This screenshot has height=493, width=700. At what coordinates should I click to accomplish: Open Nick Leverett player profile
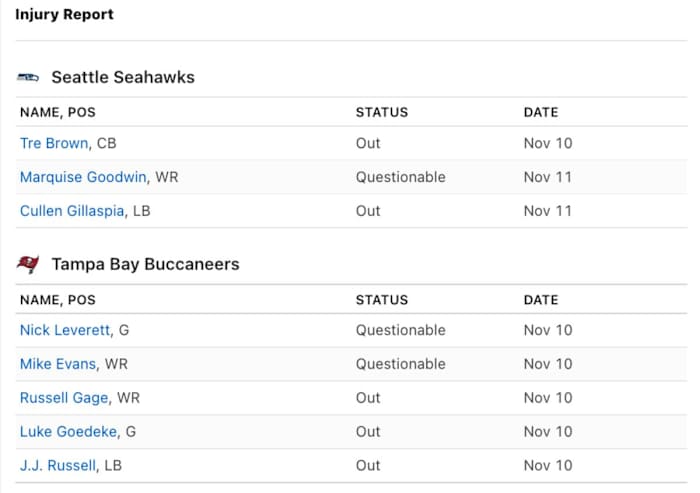[x=64, y=330]
